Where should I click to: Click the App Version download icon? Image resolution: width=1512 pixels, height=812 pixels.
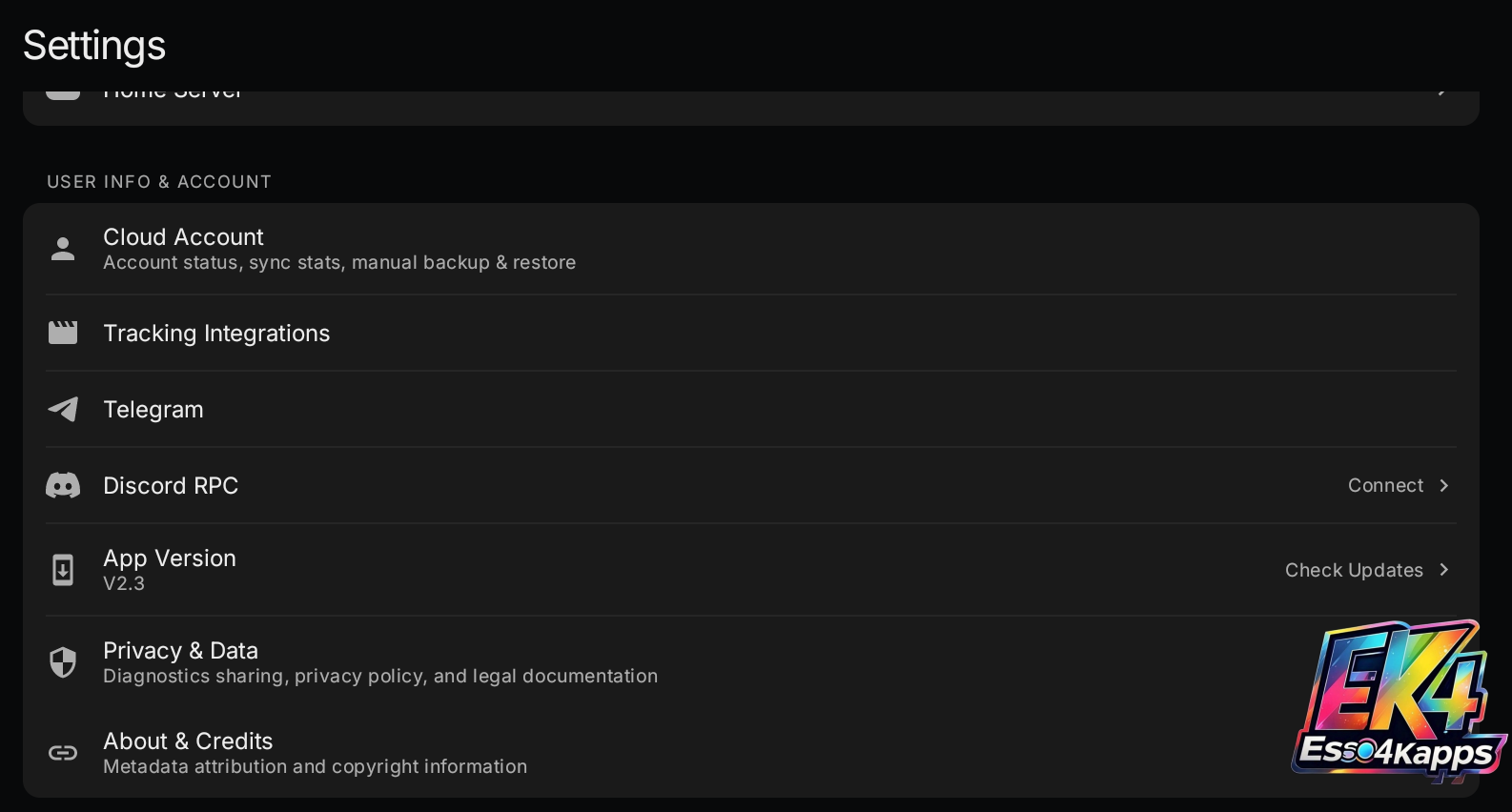click(x=63, y=570)
